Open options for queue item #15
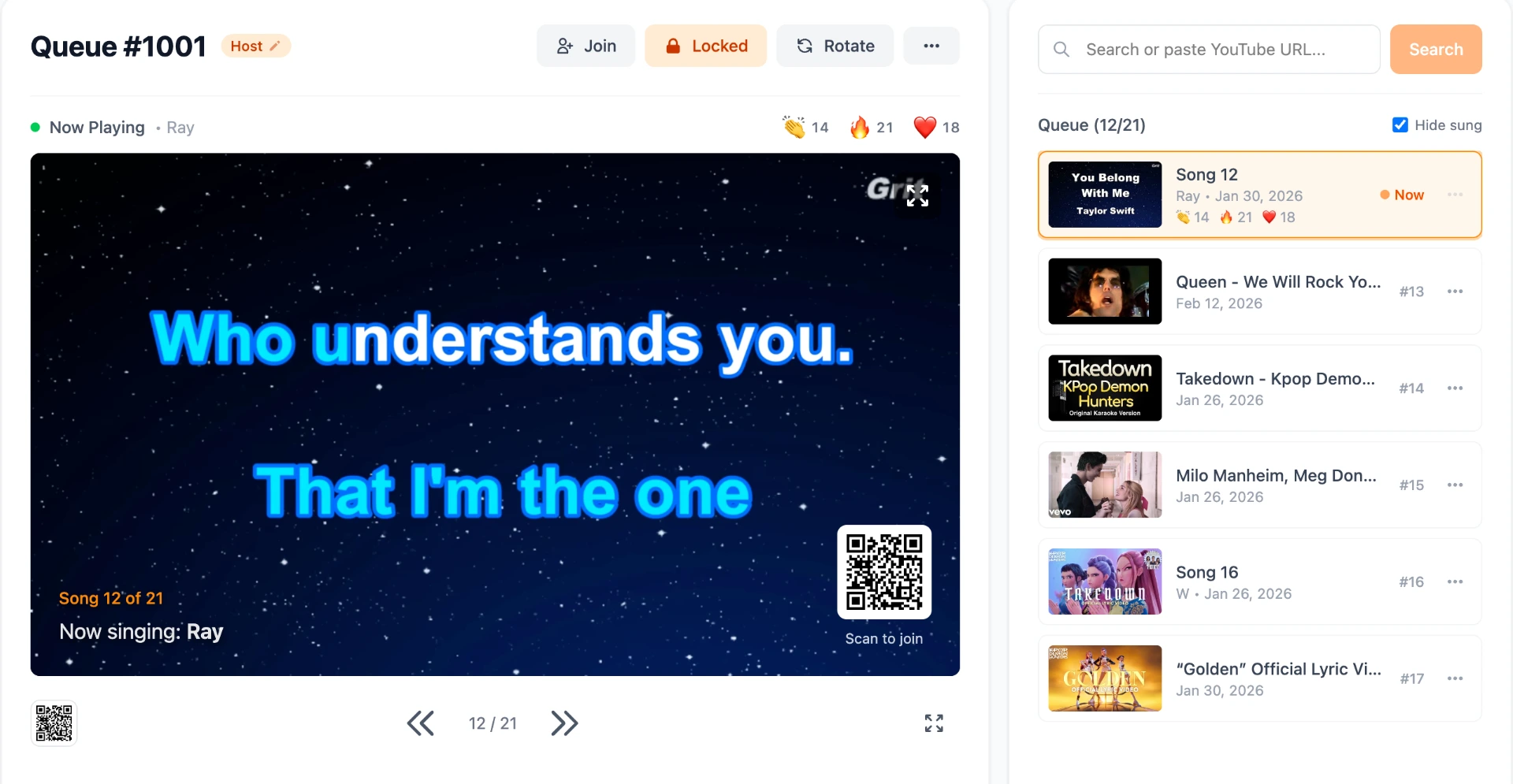 tap(1455, 485)
